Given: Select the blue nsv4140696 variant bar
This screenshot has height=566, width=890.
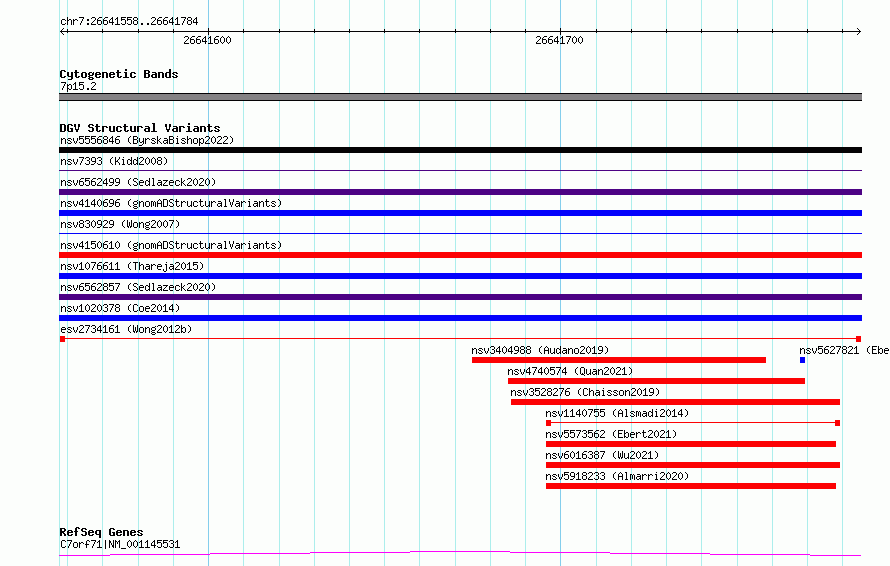Looking at the screenshot, I should [460, 213].
